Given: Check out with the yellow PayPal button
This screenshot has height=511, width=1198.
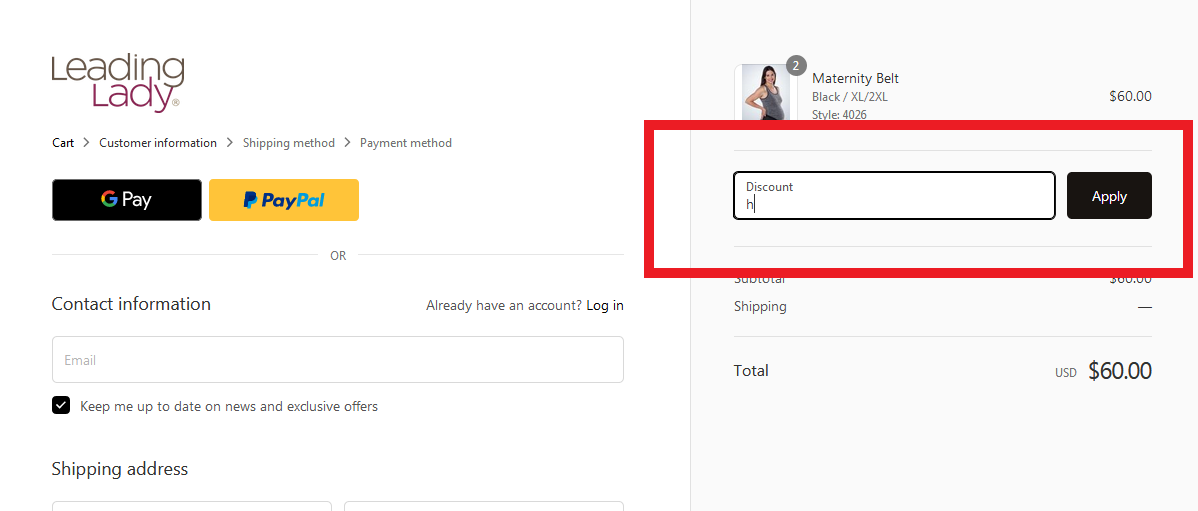Looking at the screenshot, I should pyautogui.click(x=283, y=200).
